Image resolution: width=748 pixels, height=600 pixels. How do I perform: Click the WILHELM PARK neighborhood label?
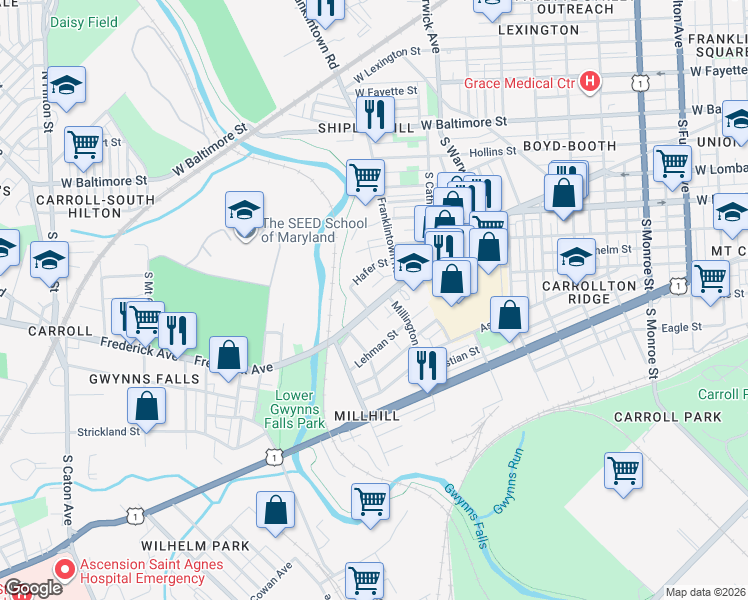195,546
